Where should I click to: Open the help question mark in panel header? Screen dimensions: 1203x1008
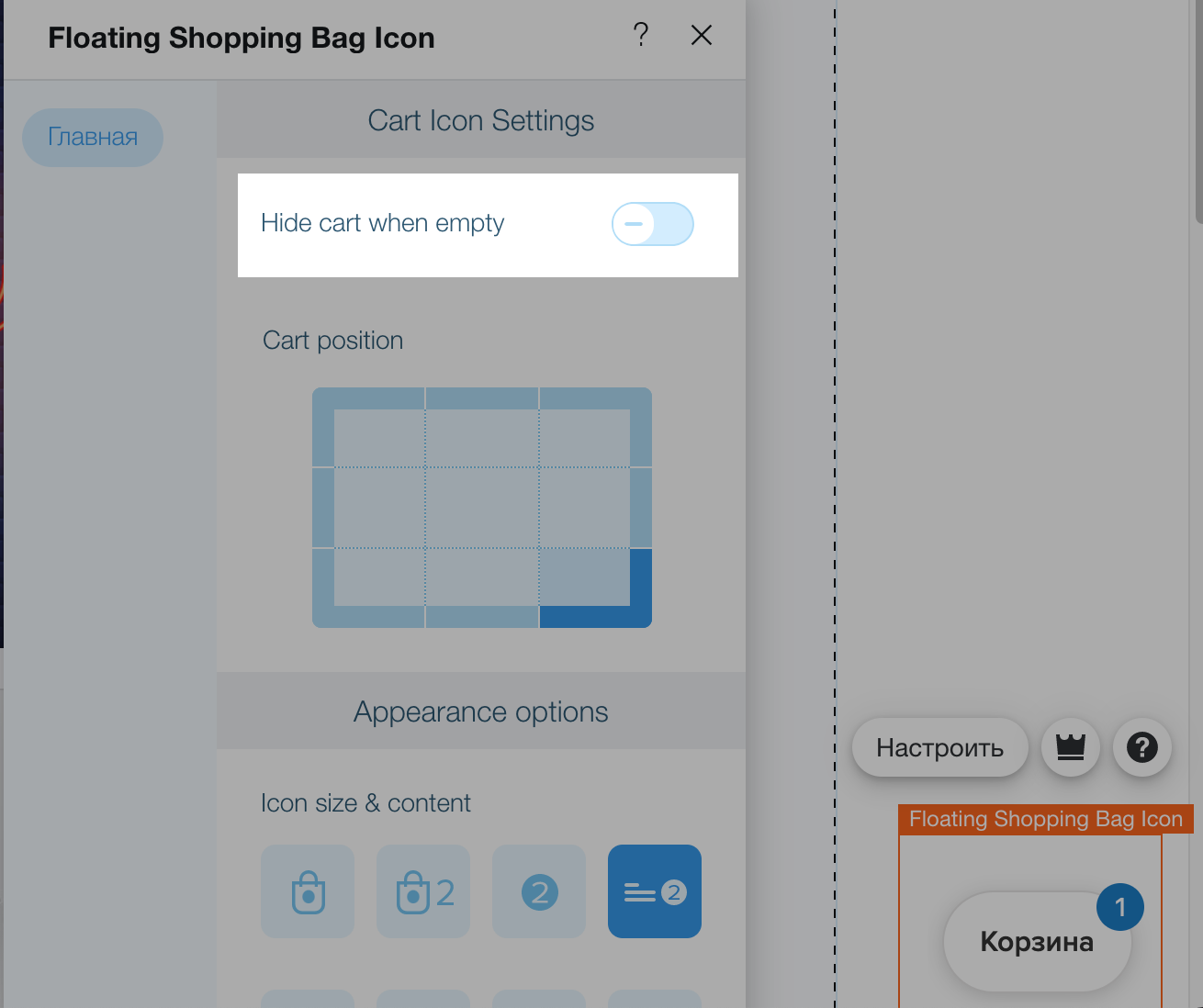pyautogui.click(x=641, y=35)
